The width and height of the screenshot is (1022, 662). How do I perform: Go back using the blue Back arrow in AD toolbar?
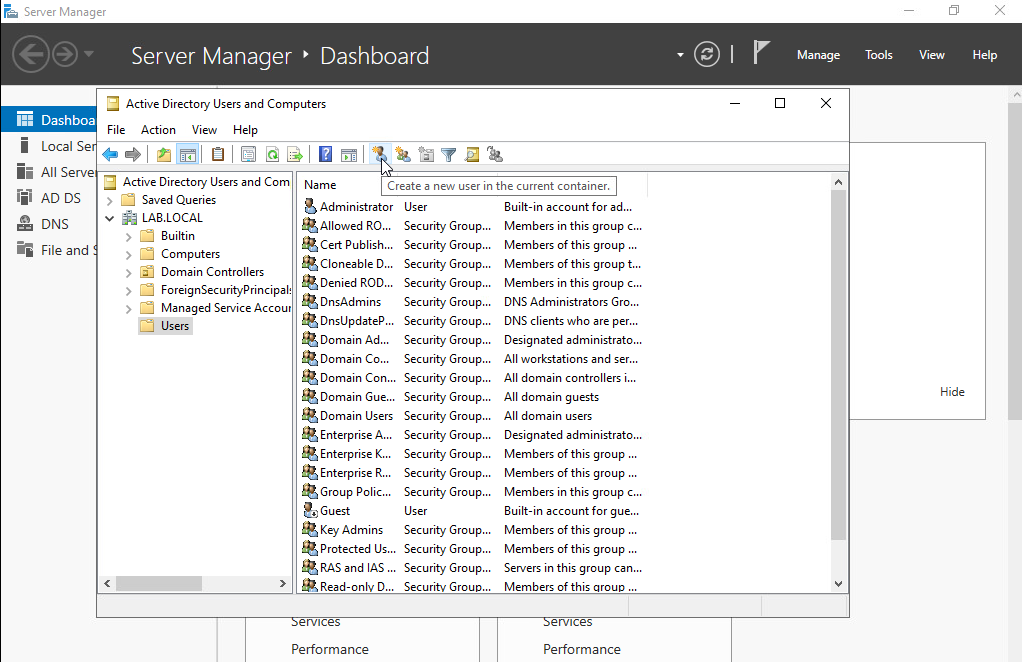click(110, 154)
